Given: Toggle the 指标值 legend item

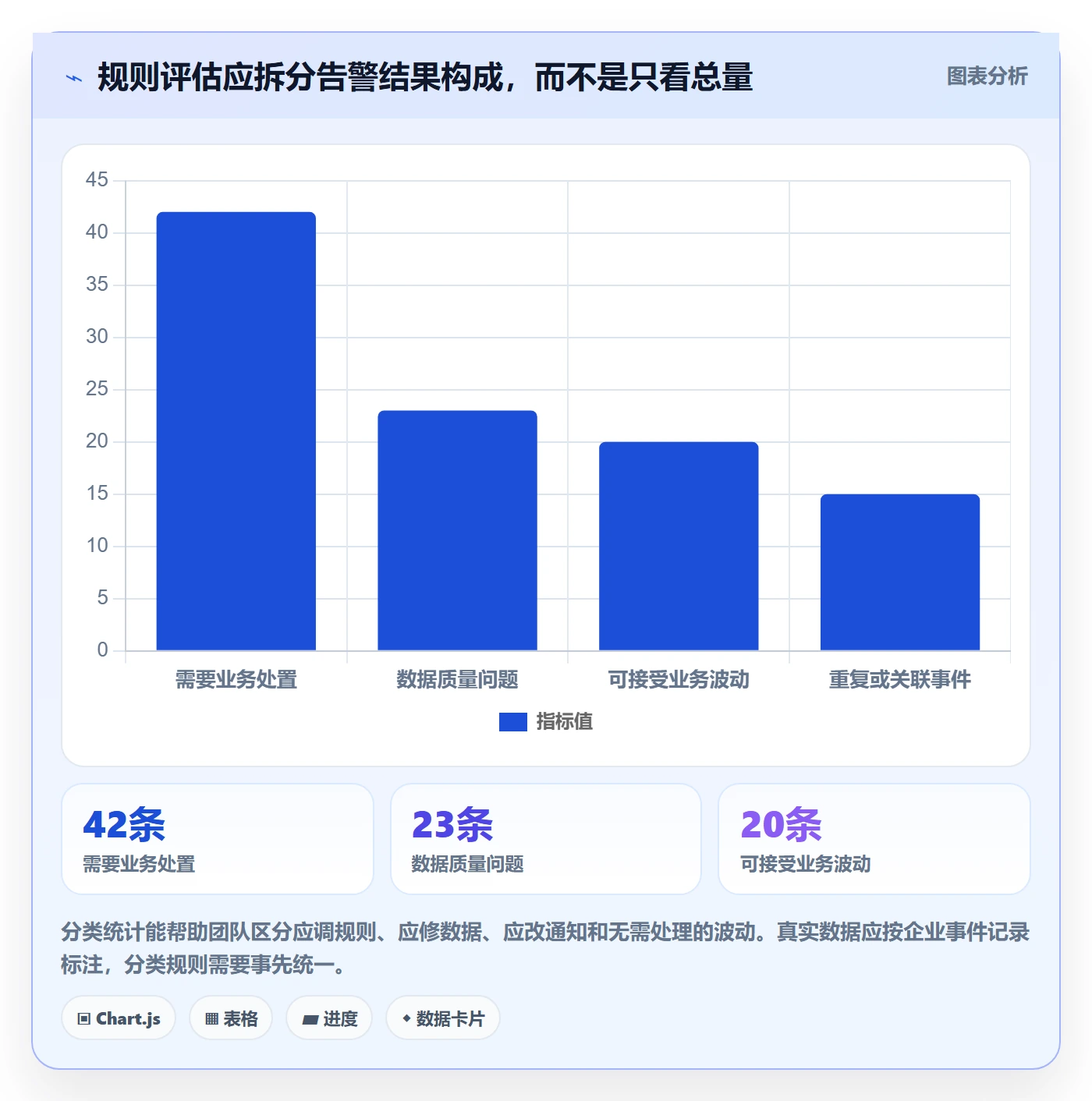Looking at the screenshot, I should click(546, 721).
